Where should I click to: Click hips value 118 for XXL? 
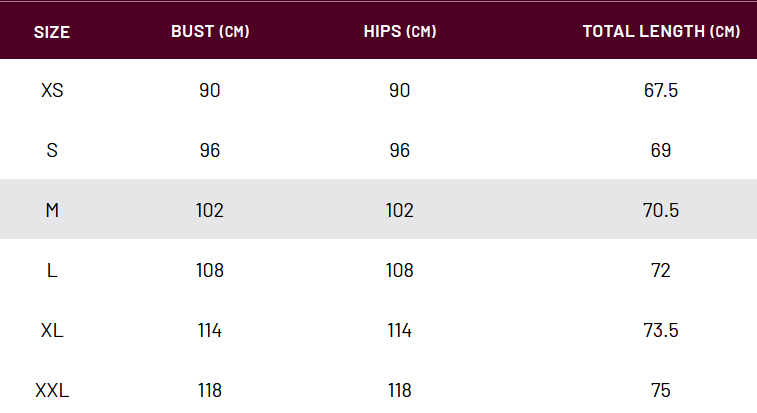click(x=400, y=390)
